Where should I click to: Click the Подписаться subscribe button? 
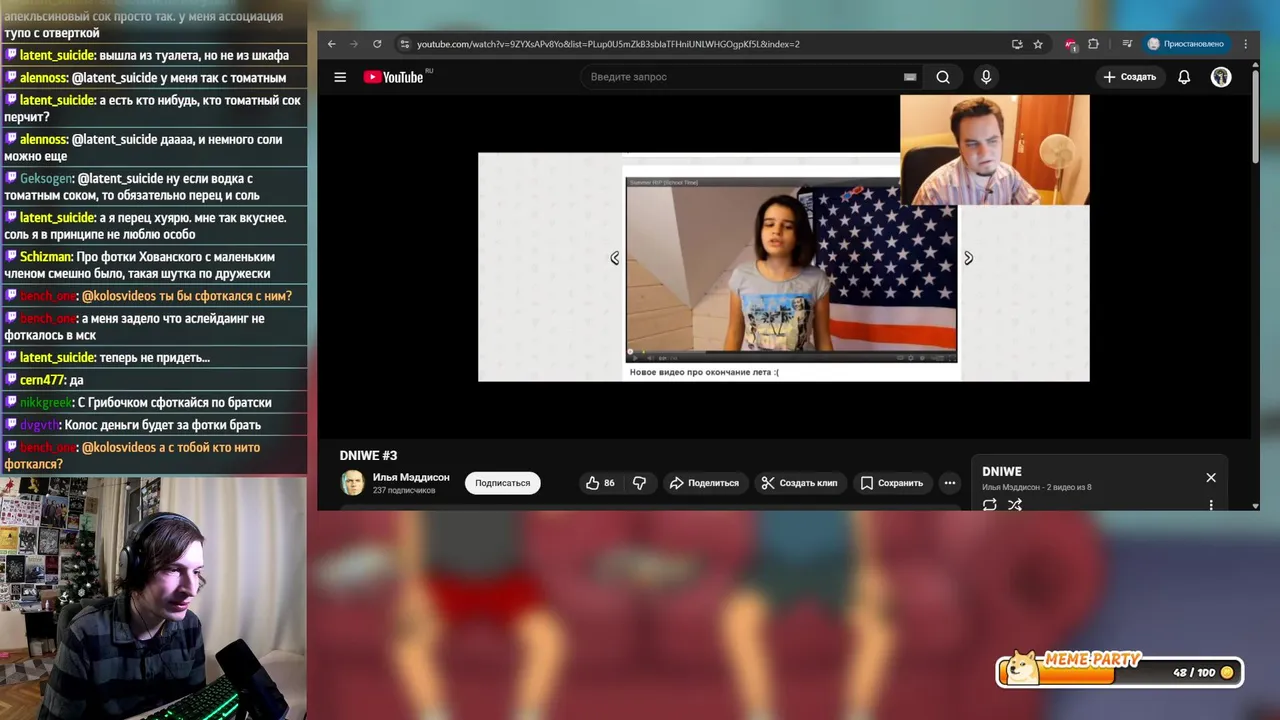[502, 483]
